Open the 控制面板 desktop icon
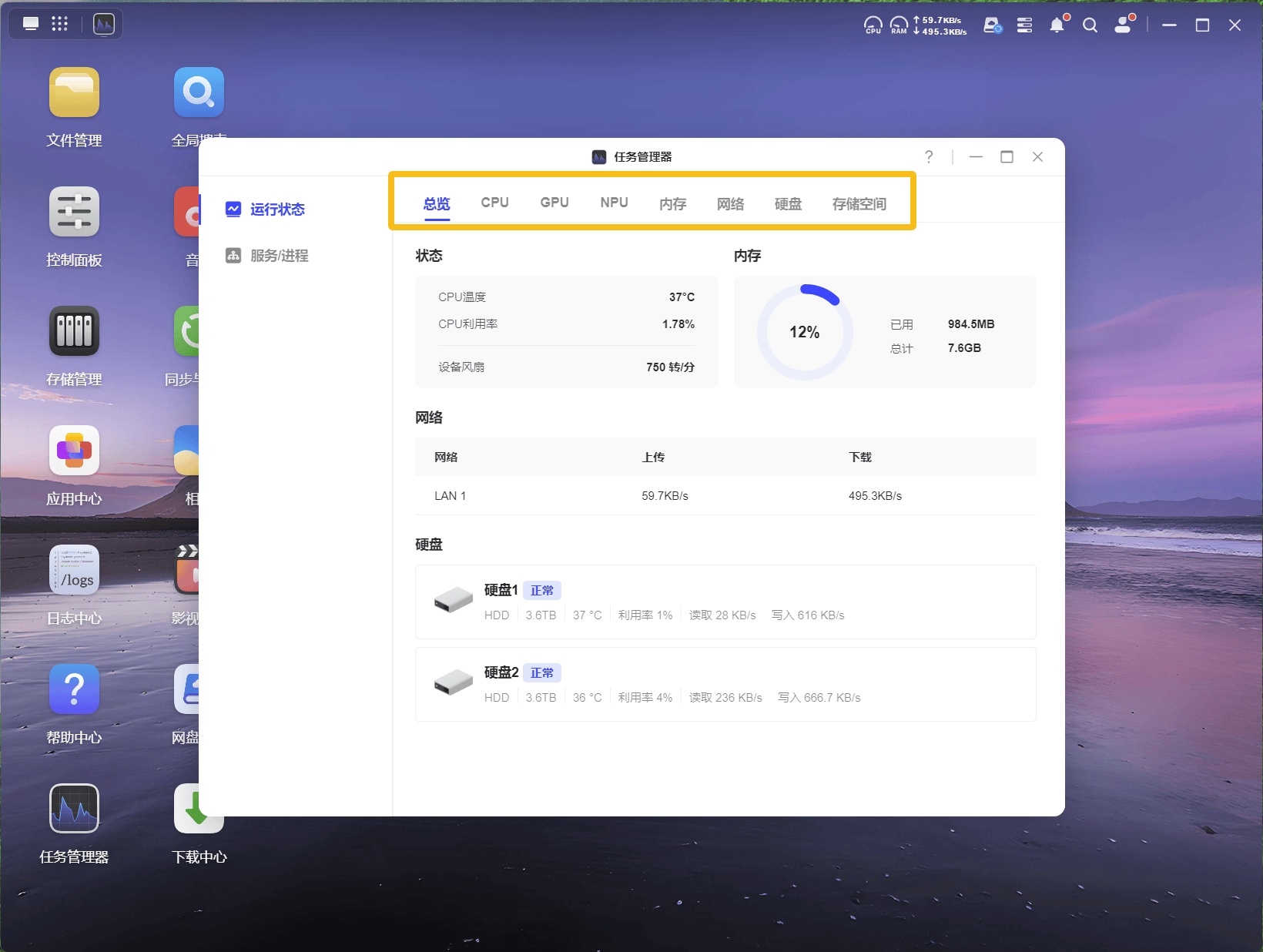The image size is (1263, 952). coord(74,212)
